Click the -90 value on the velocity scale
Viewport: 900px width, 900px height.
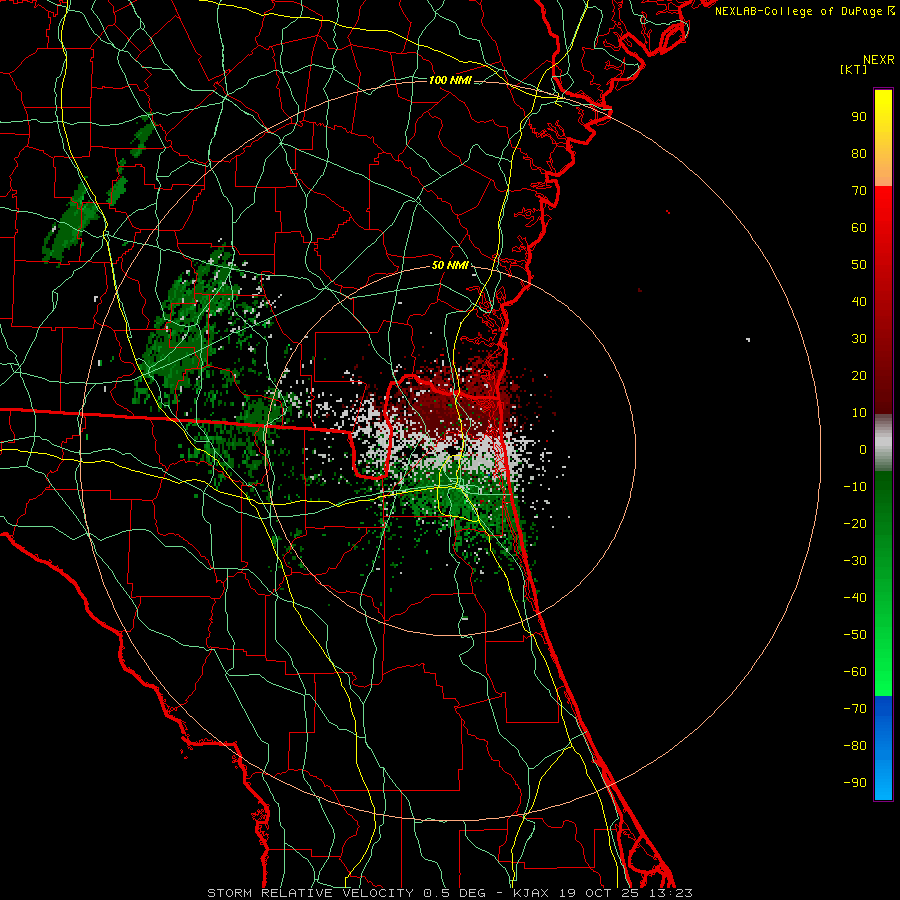tap(855, 782)
